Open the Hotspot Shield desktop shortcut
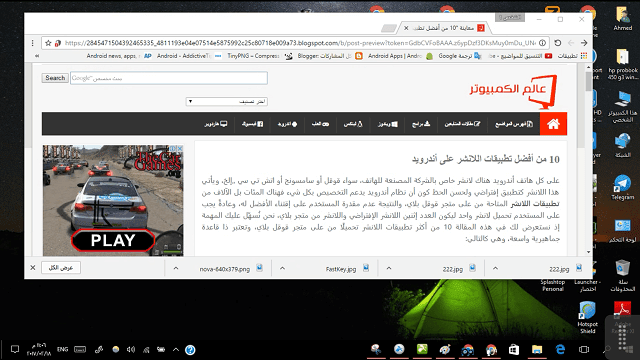The image size is (640, 360). coord(587,318)
